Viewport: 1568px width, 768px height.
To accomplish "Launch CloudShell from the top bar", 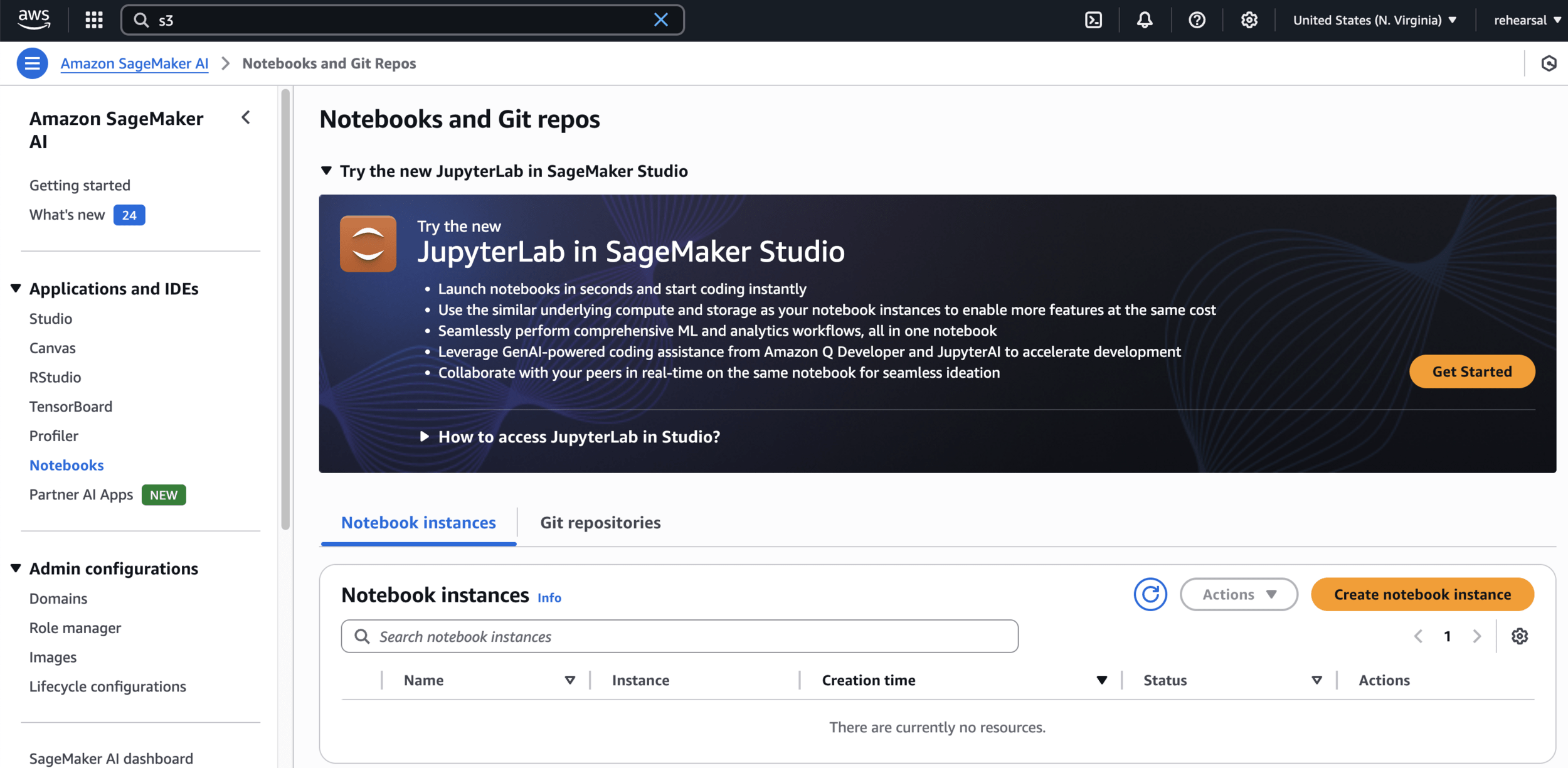I will pos(1093,20).
